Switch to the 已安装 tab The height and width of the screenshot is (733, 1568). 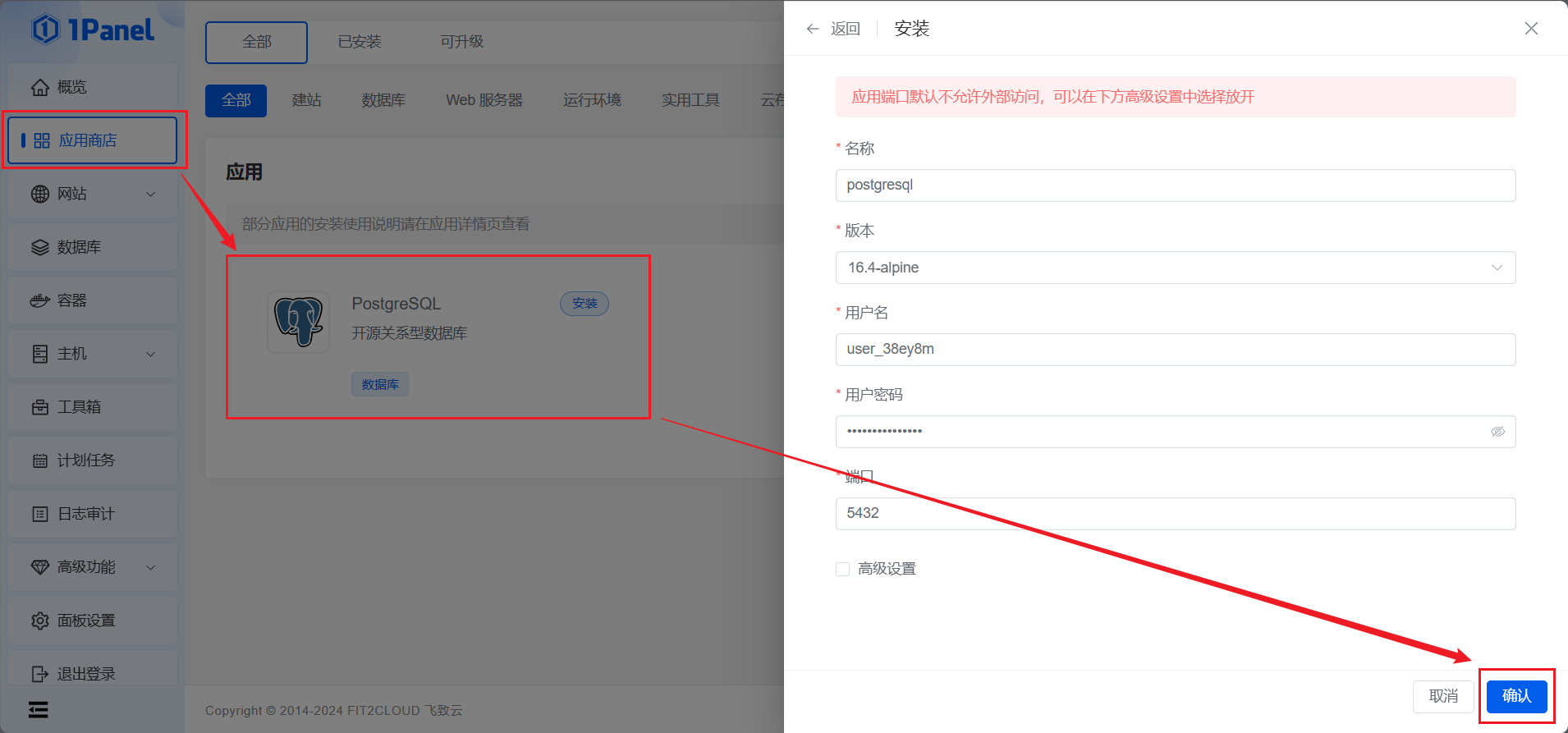point(360,42)
